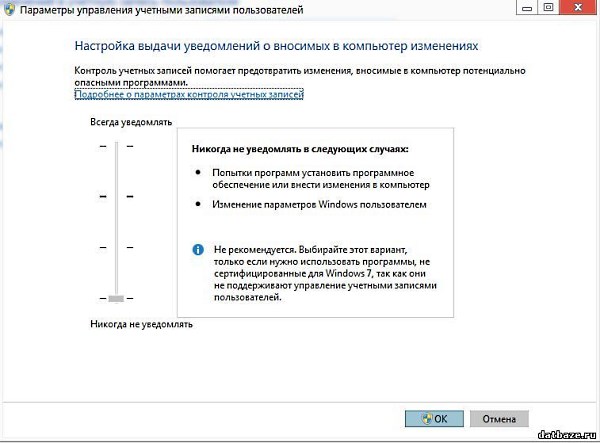The image size is (600, 443).
Task: Click the slider thumb at the bottom level
Action: 116,298
